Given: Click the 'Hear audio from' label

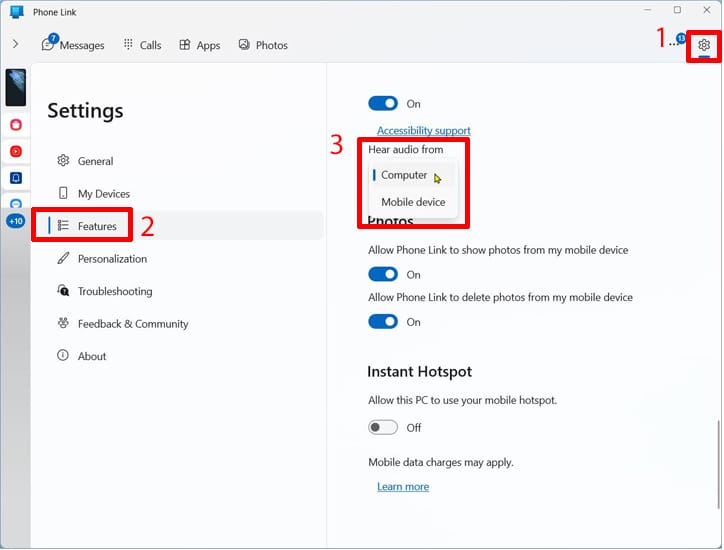Looking at the screenshot, I should [x=405, y=150].
